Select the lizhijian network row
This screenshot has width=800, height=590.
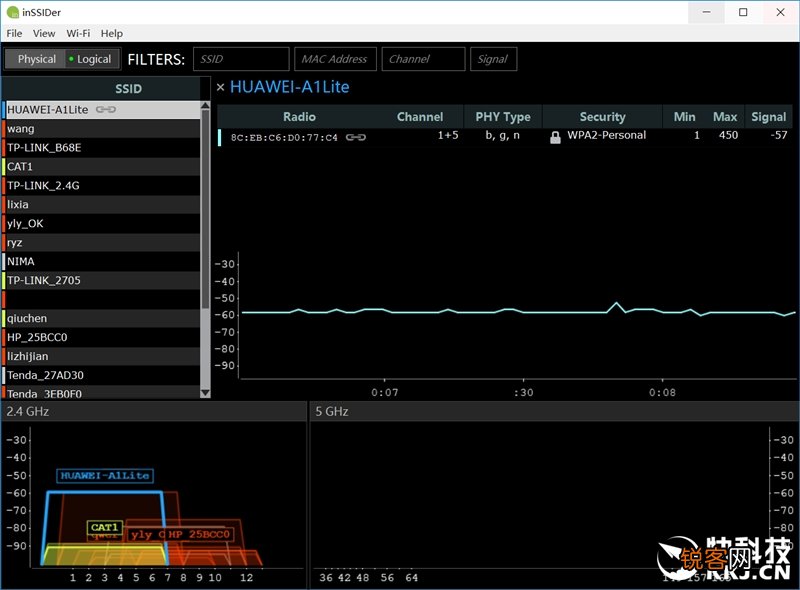click(x=102, y=356)
